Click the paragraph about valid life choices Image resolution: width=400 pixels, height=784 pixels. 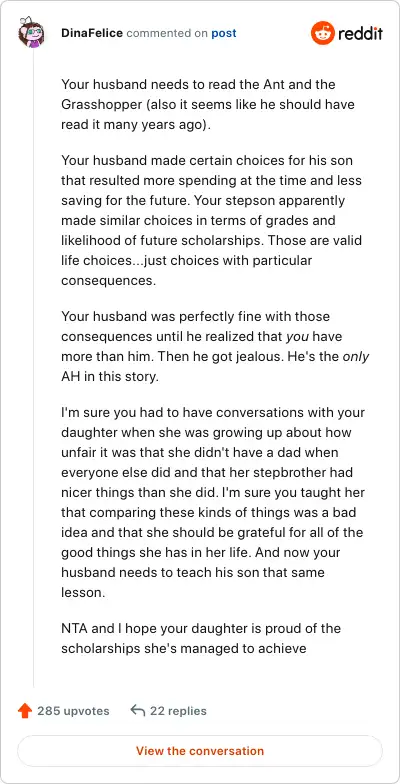click(x=212, y=220)
